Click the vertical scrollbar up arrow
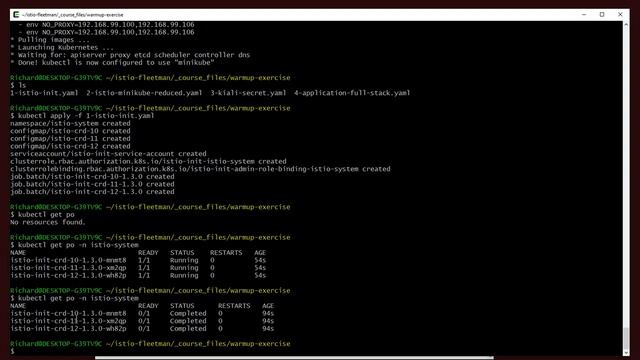Image resolution: width=640 pixels, height=360 pixels. (x=626, y=24)
